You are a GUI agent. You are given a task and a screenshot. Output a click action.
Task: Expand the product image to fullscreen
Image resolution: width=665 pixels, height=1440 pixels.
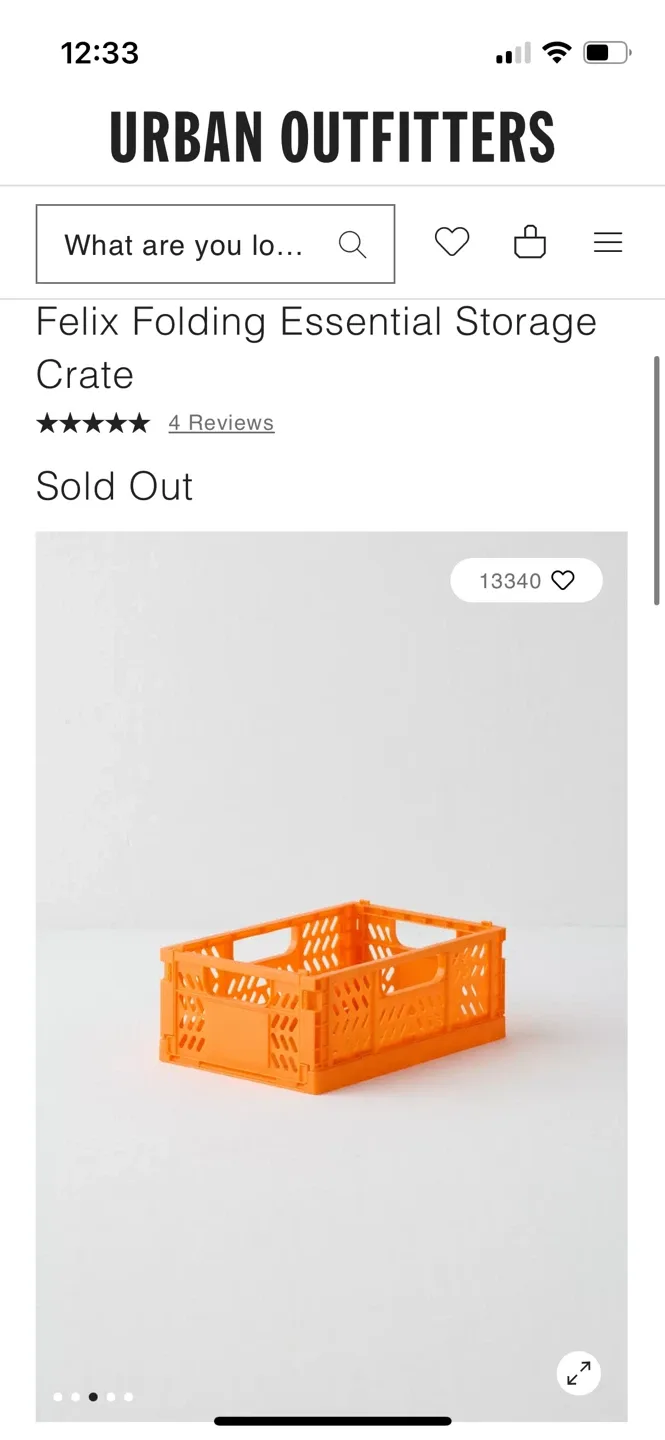(578, 1373)
